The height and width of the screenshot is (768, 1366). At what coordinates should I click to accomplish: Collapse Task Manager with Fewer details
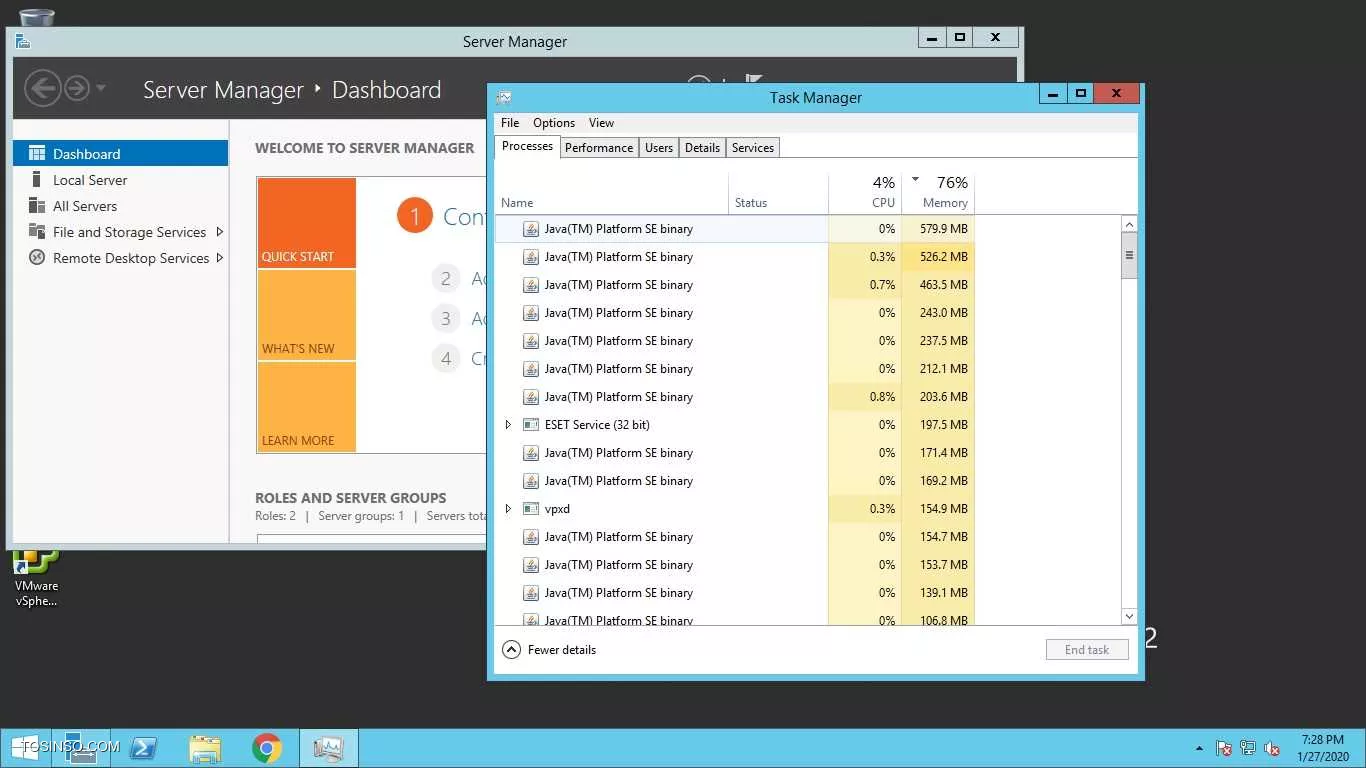(549, 650)
